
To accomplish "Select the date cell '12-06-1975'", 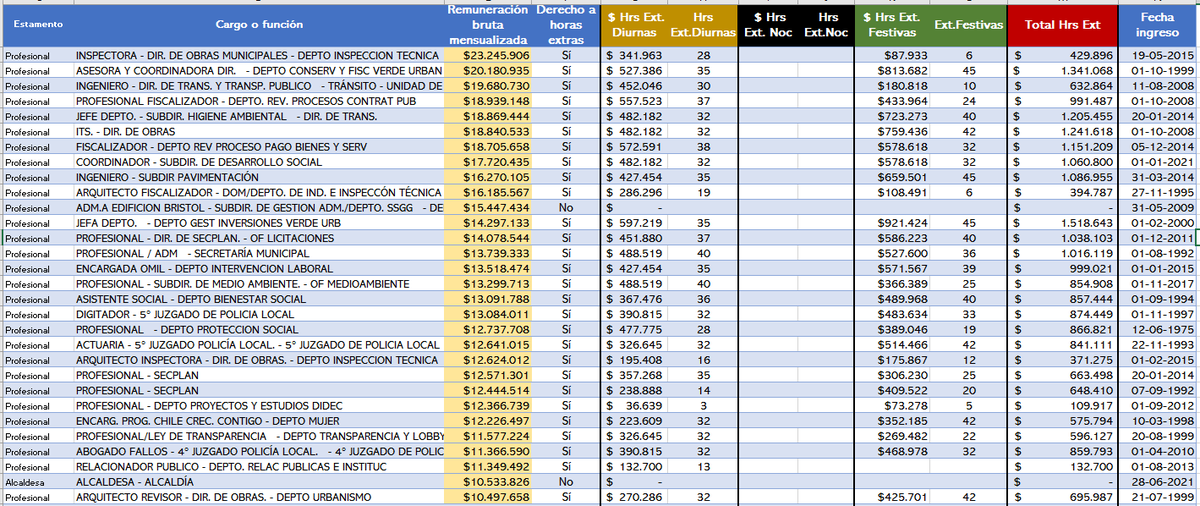I will [1157, 330].
